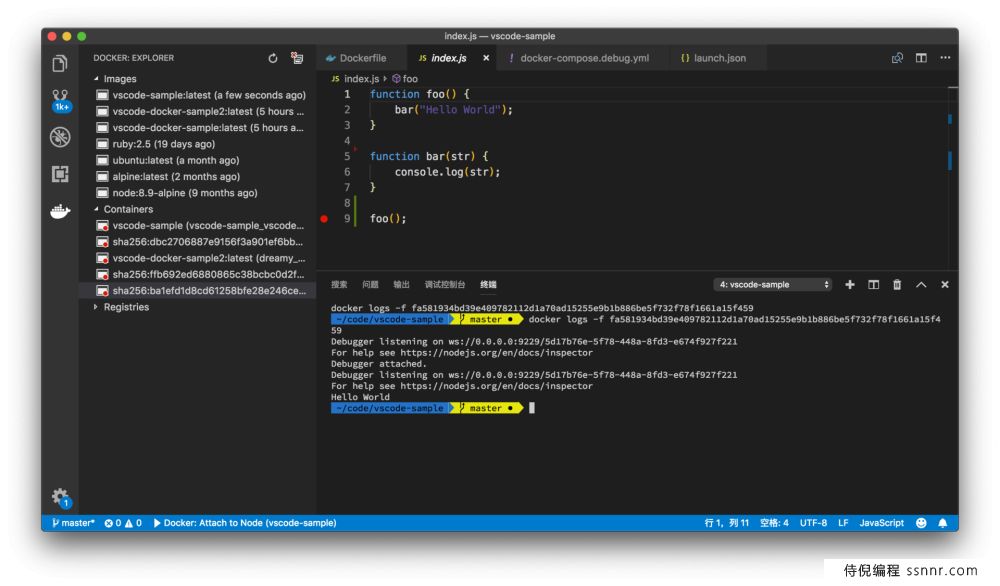The height and width of the screenshot is (586, 1000).
Task: Click the system prune icon in Docker explorer
Action: click(297, 58)
